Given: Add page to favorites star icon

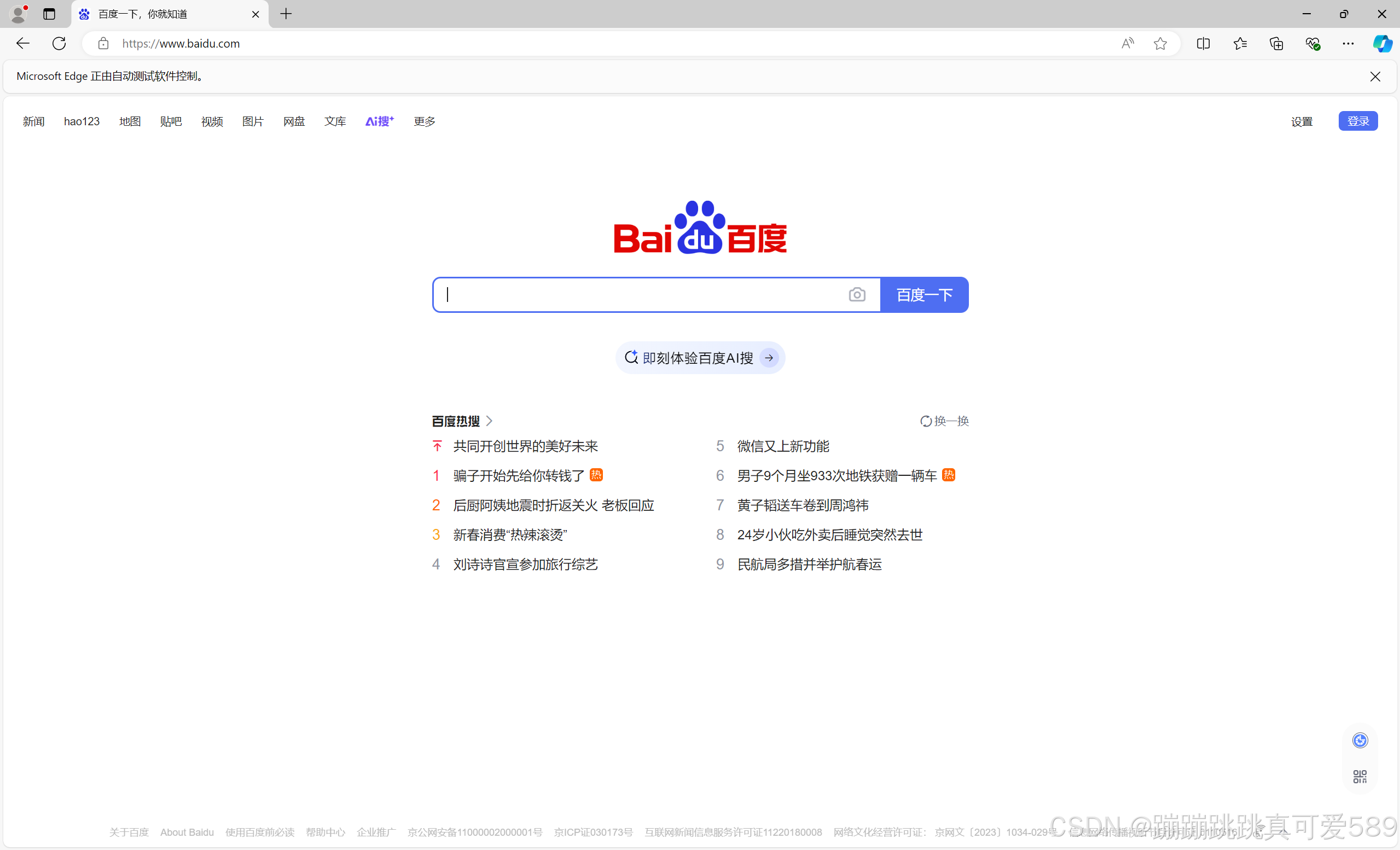Looking at the screenshot, I should coord(1160,43).
